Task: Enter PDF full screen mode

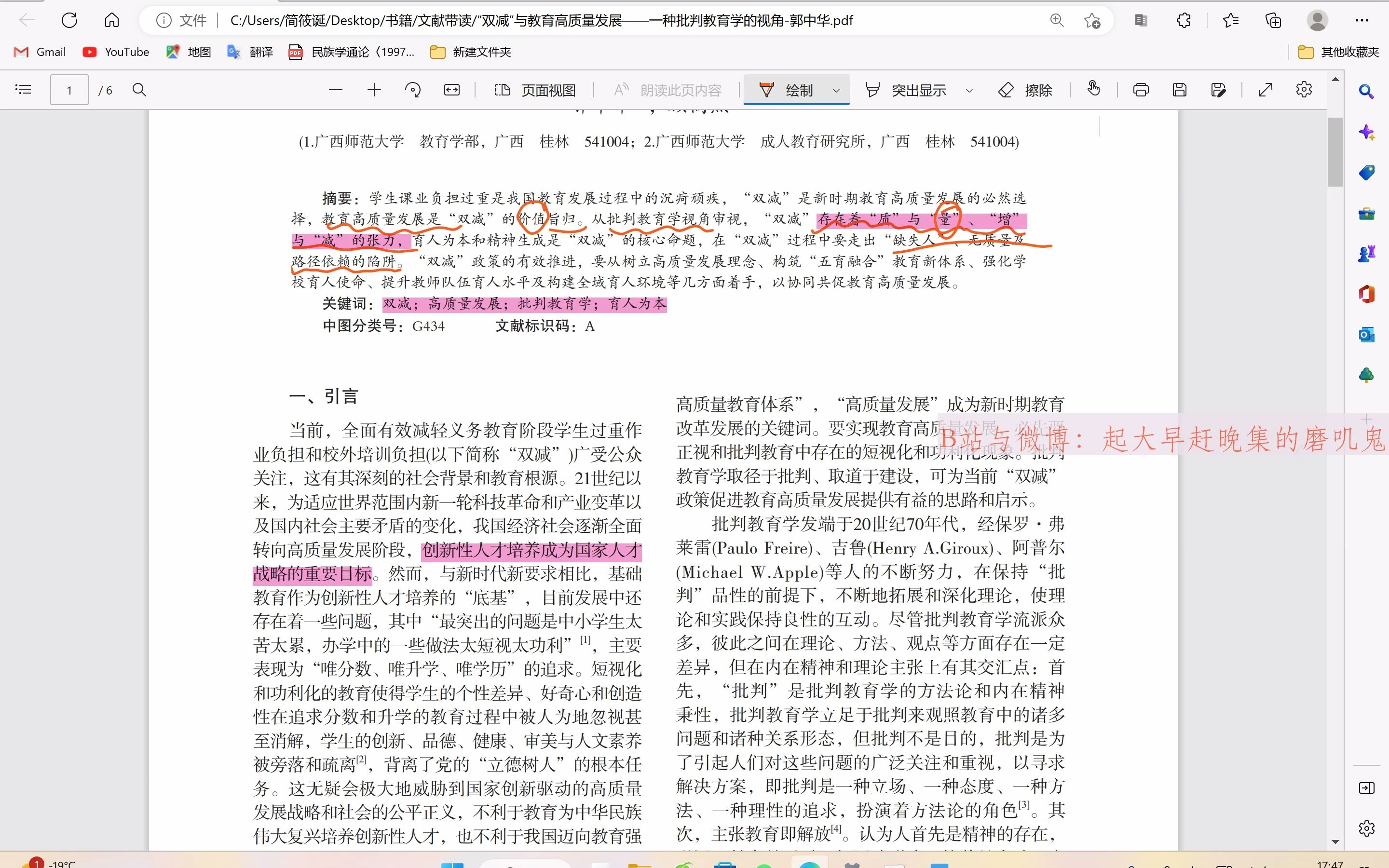Action: tap(1266, 90)
